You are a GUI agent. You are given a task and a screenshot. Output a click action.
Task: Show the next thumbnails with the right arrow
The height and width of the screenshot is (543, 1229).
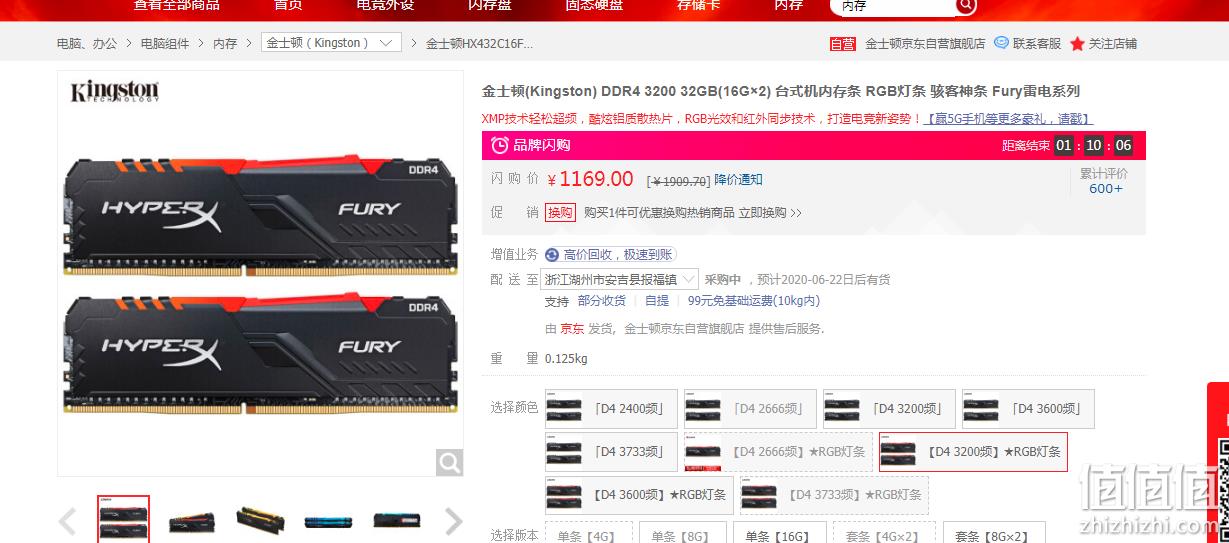453,521
